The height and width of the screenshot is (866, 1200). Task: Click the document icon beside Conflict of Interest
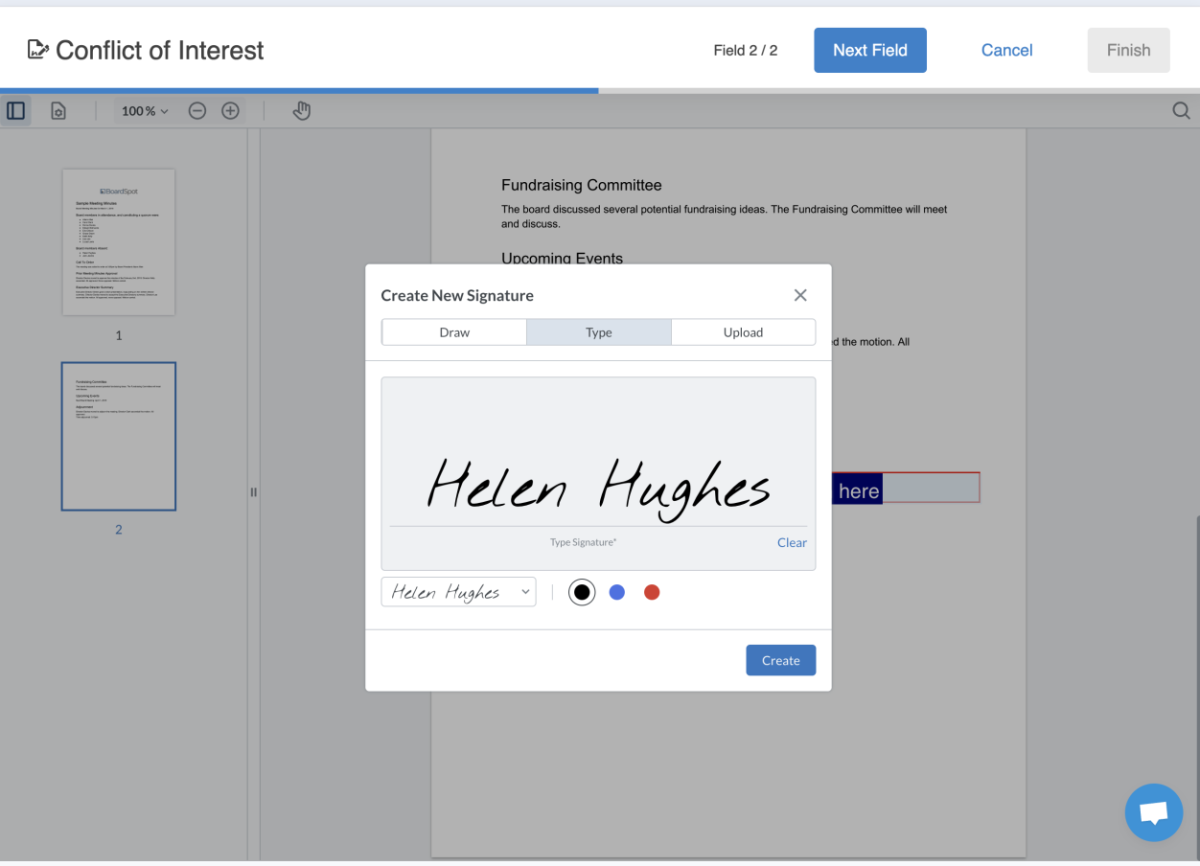37,48
